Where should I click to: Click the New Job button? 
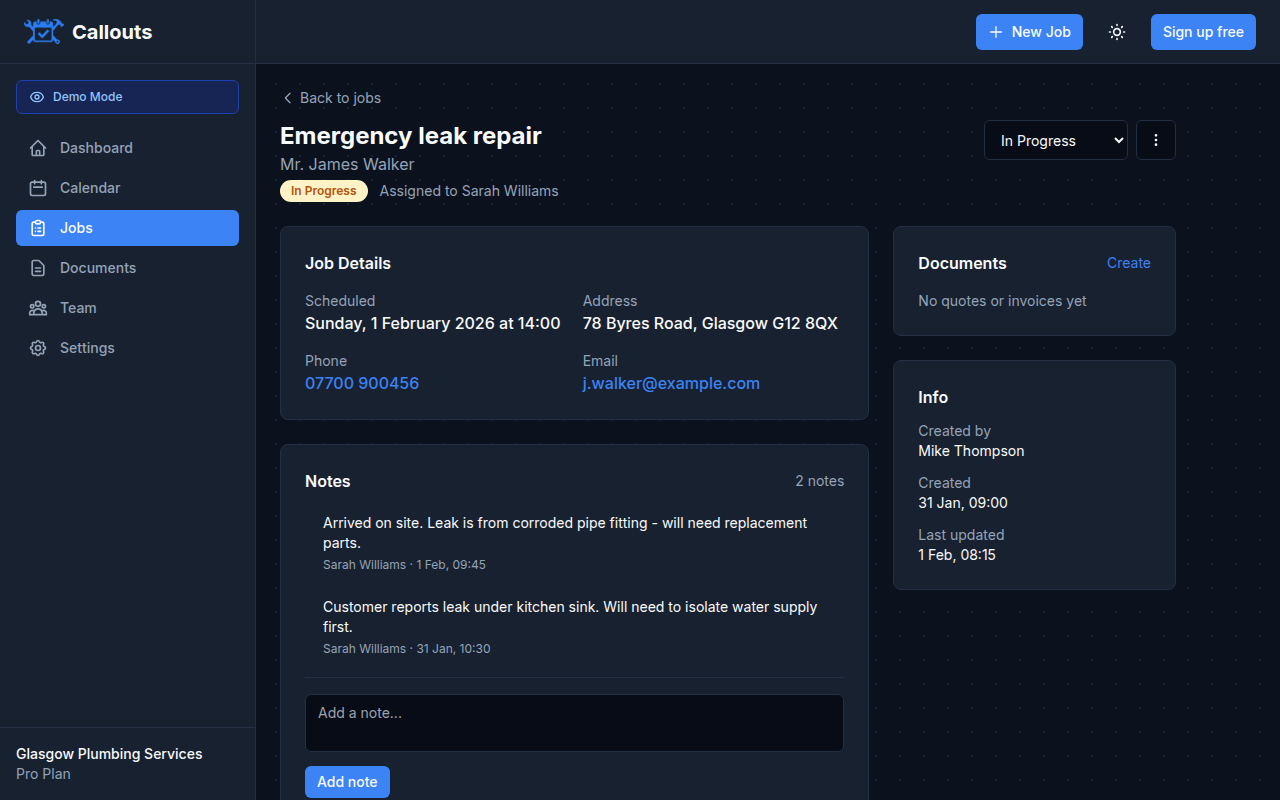(1029, 31)
